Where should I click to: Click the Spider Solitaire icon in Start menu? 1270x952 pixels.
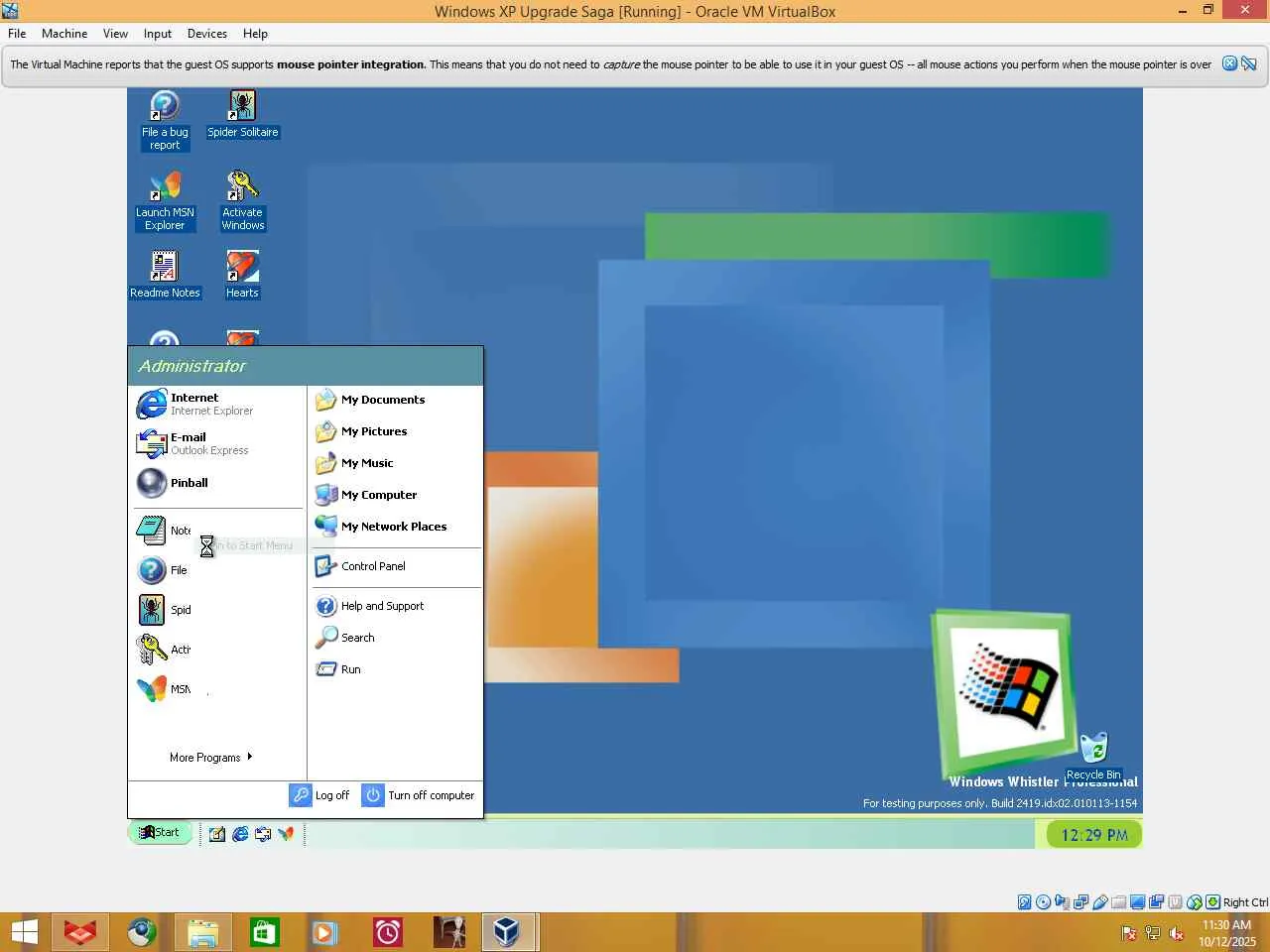click(x=152, y=610)
